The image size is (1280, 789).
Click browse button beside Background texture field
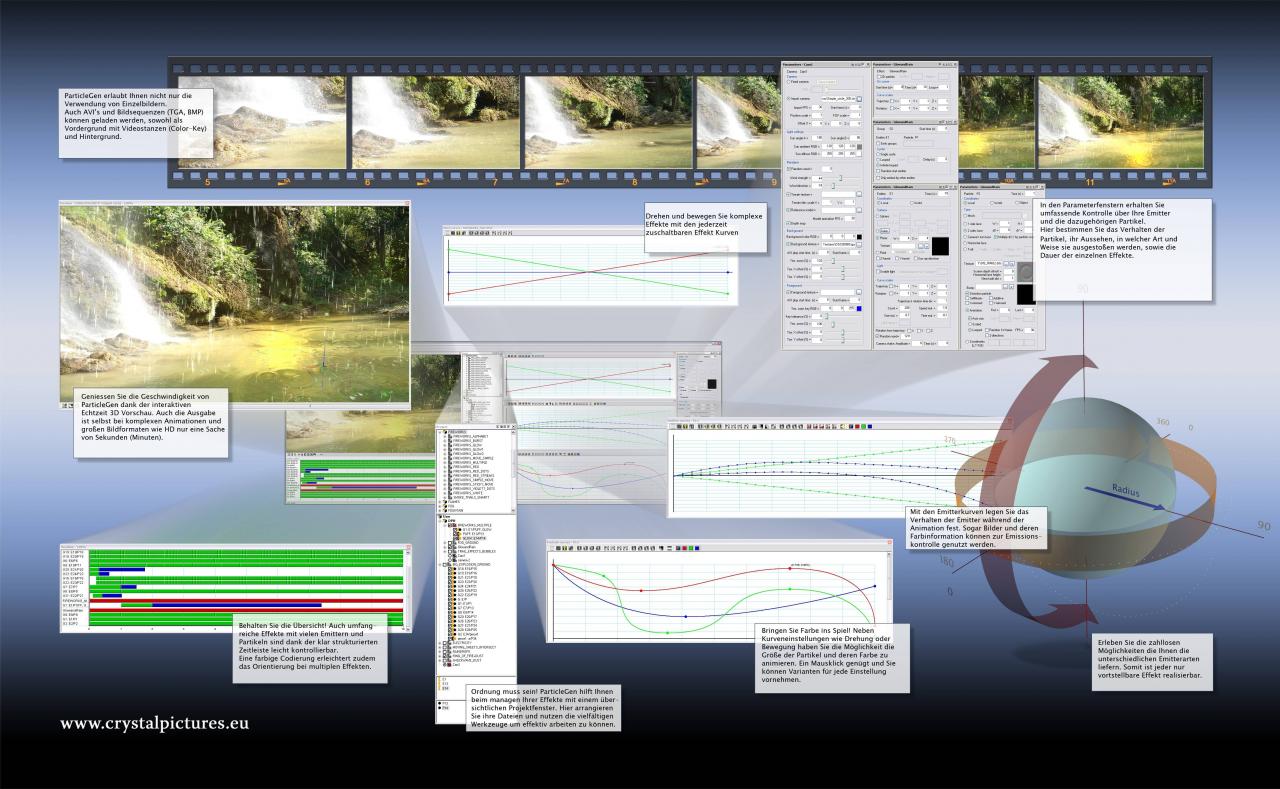859,244
